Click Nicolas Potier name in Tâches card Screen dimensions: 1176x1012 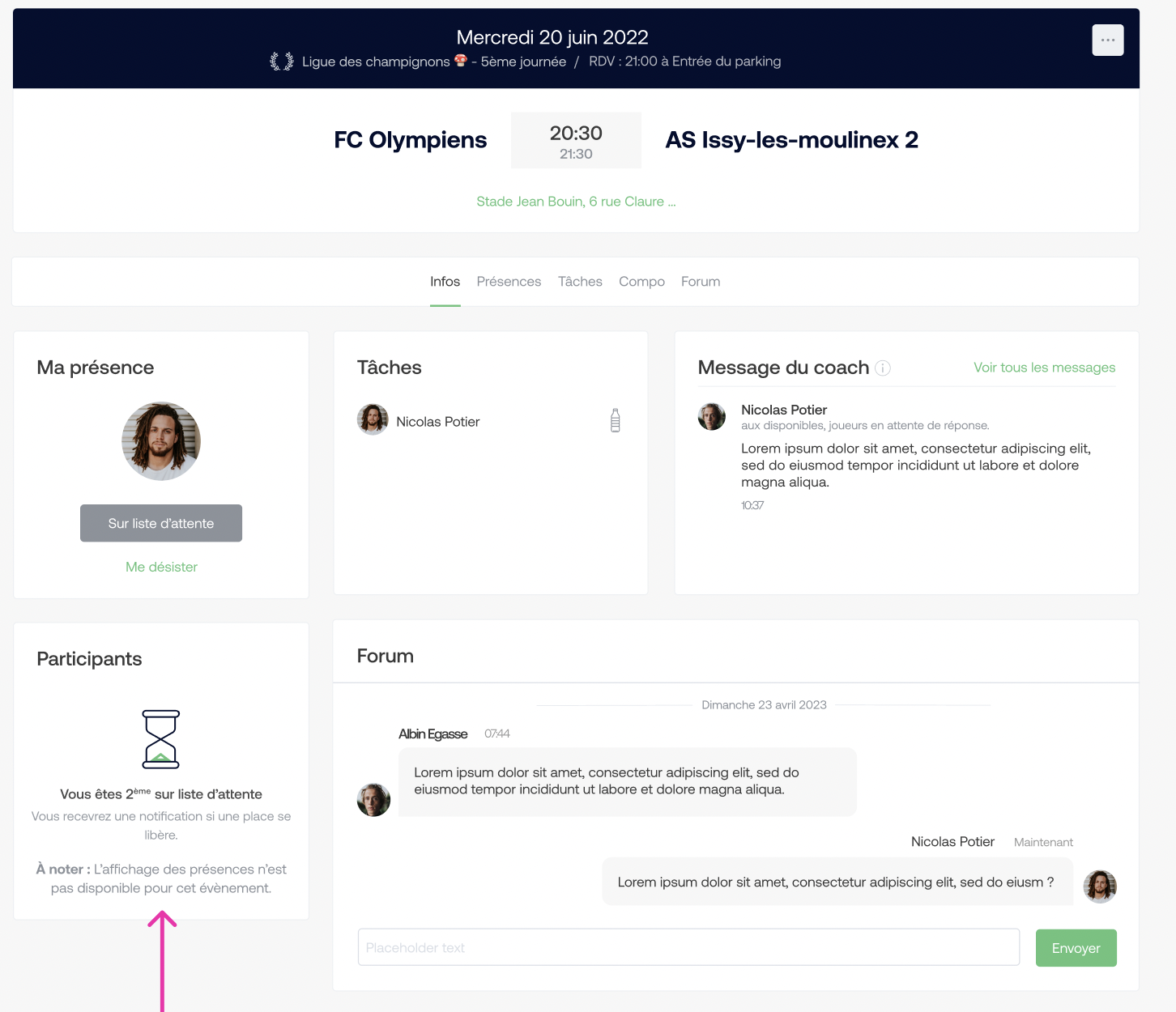[437, 422]
